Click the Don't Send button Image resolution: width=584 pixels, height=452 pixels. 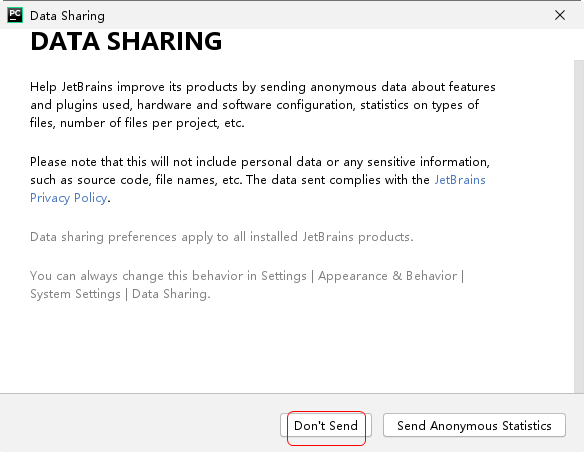[x=326, y=425]
